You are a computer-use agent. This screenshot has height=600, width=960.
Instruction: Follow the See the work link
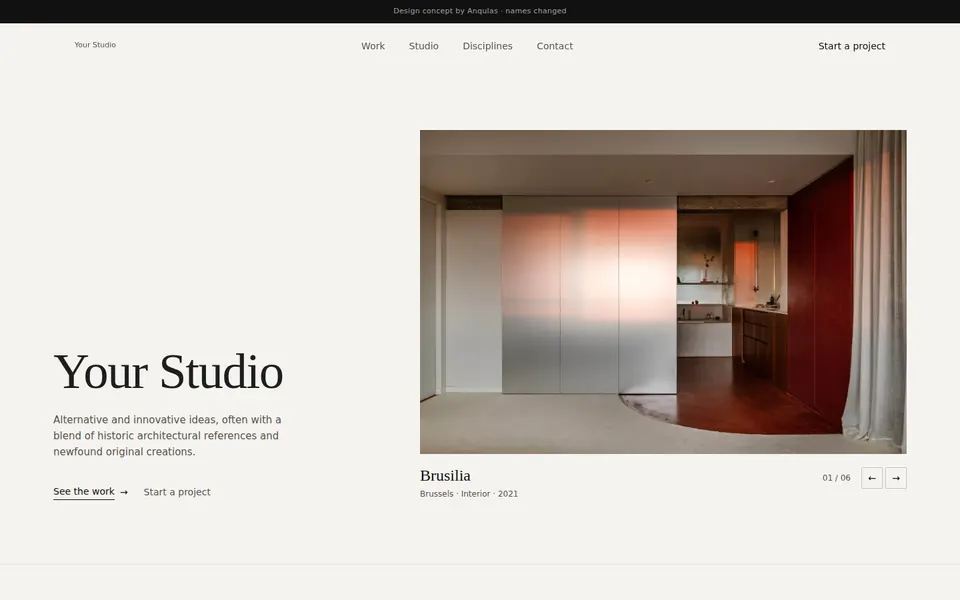coord(91,492)
